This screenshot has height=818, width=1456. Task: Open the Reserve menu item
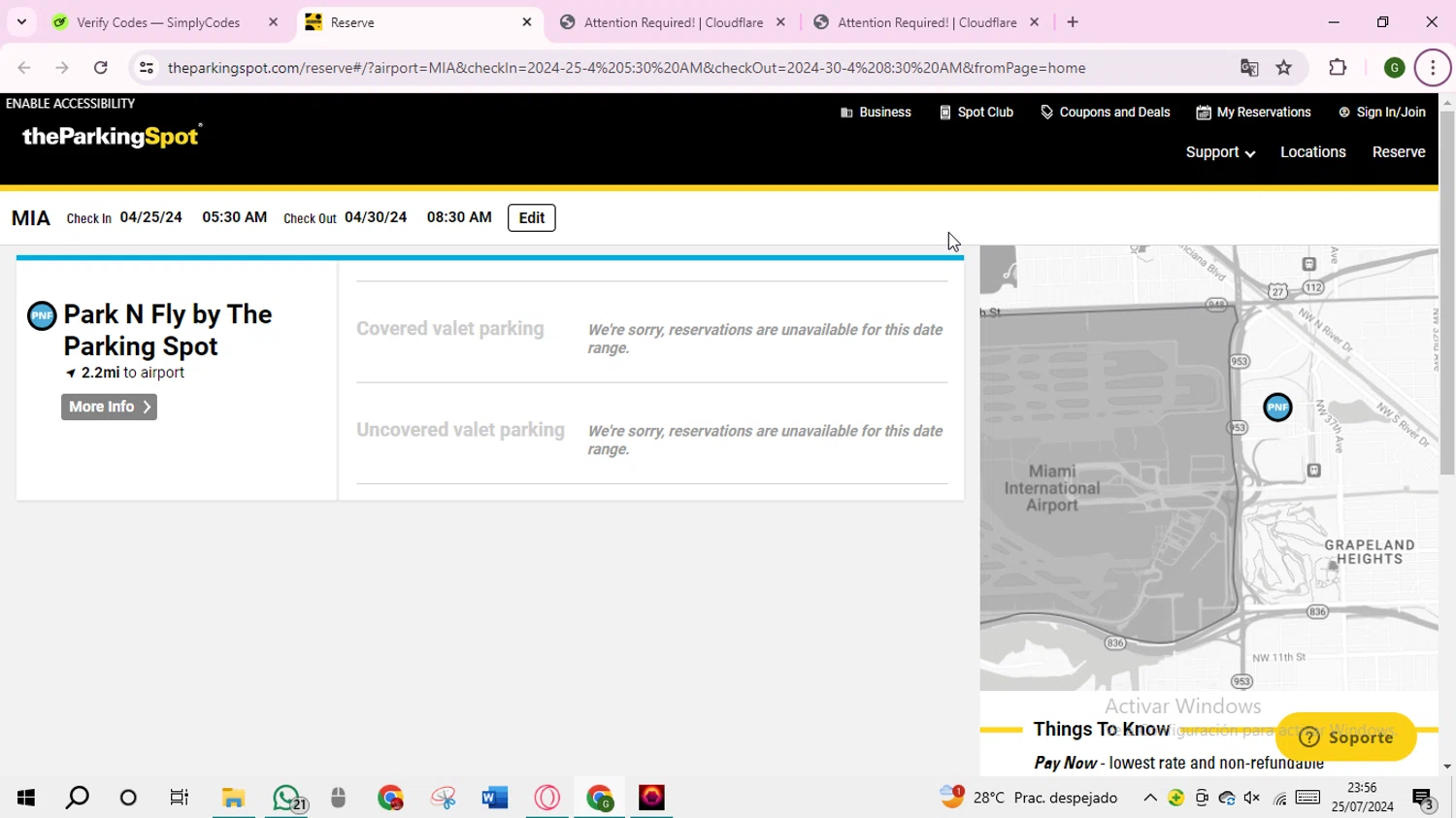1399,152
